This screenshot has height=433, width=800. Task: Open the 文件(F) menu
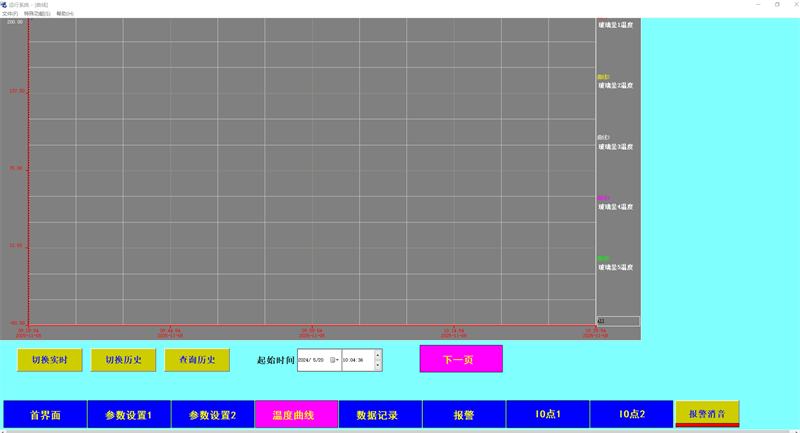click(x=10, y=13)
